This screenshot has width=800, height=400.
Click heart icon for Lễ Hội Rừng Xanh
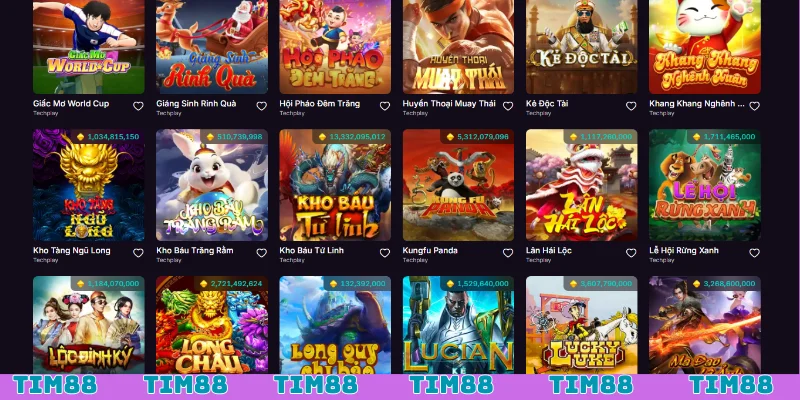point(754,253)
